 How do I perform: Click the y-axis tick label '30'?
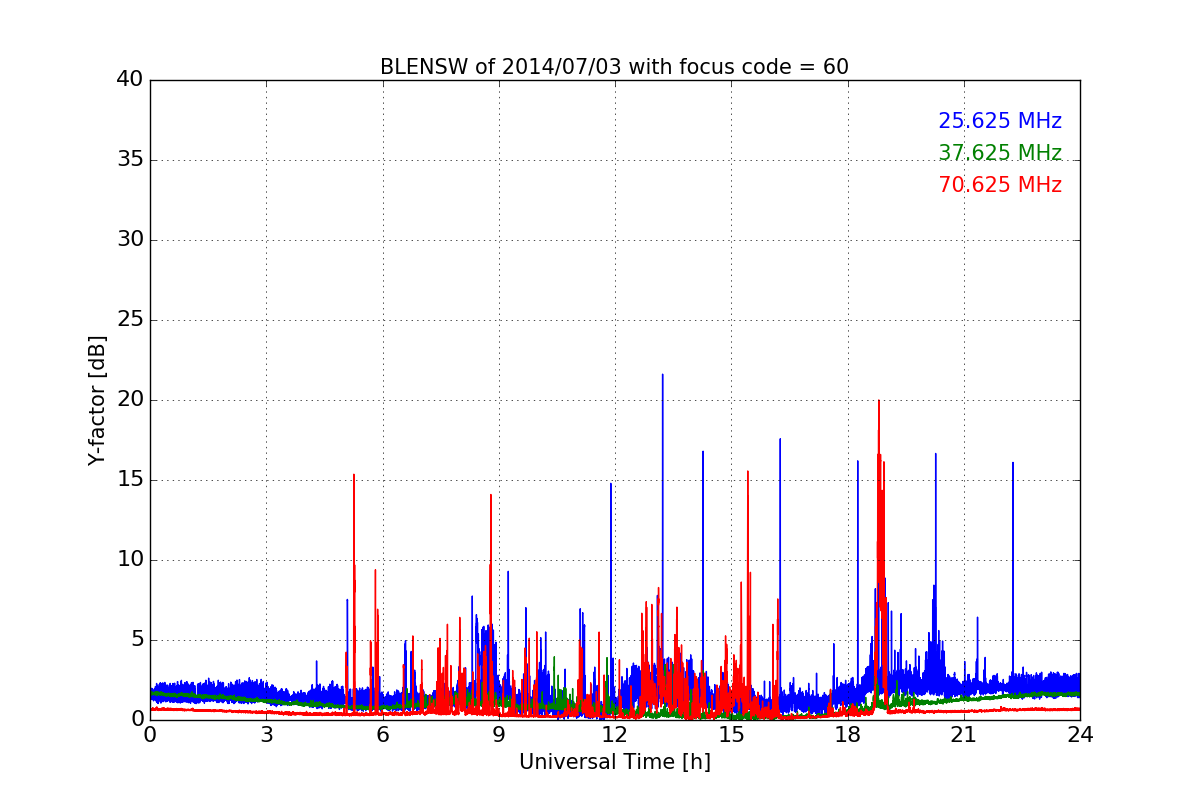point(130,240)
